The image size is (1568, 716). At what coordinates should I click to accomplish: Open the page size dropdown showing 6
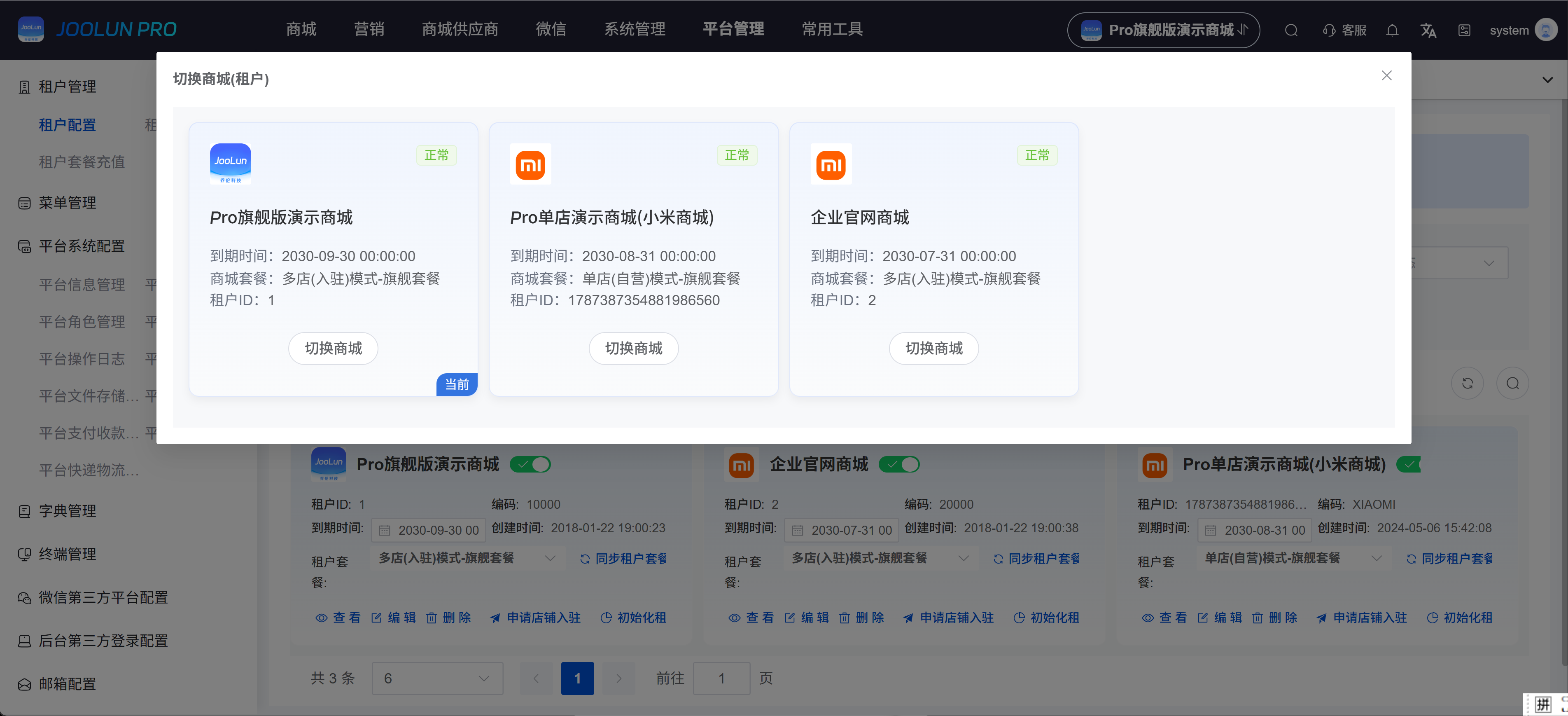(437, 678)
